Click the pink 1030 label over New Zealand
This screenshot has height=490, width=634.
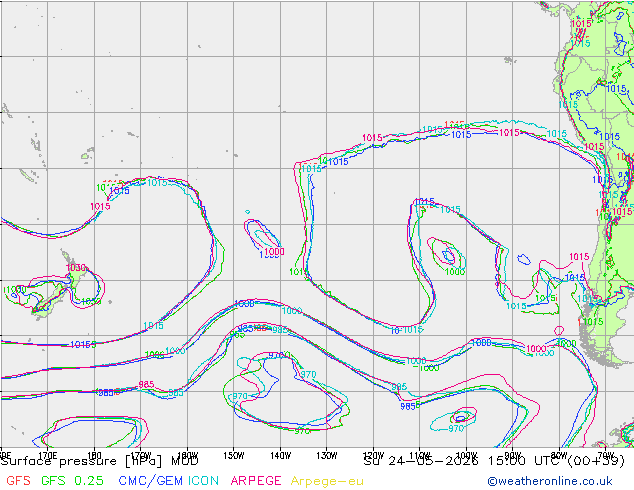76,268
